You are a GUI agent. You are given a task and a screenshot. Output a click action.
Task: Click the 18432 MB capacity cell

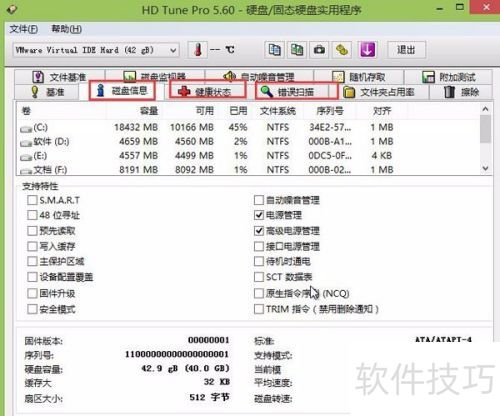click(136, 127)
